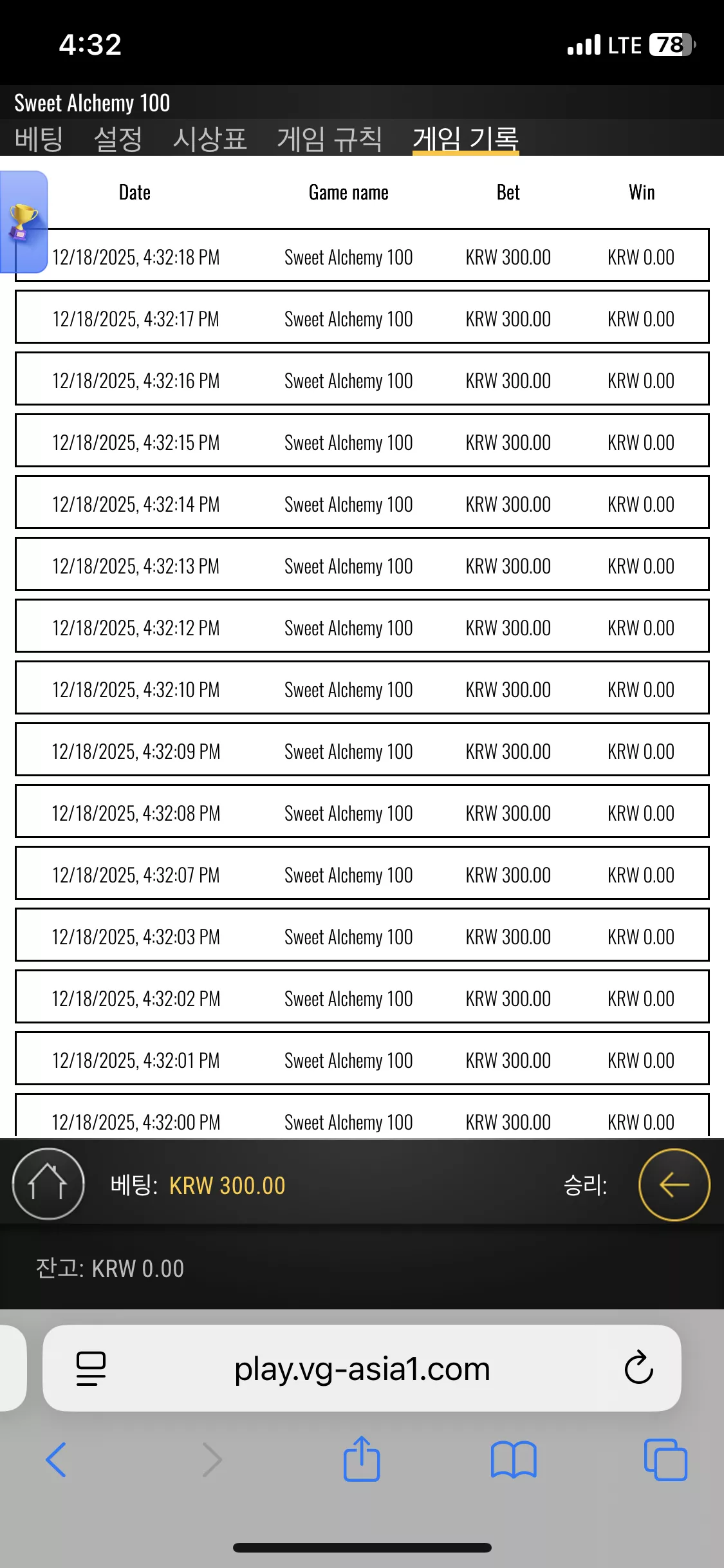
Task: Open the 게임 규칙 tab
Action: point(330,138)
